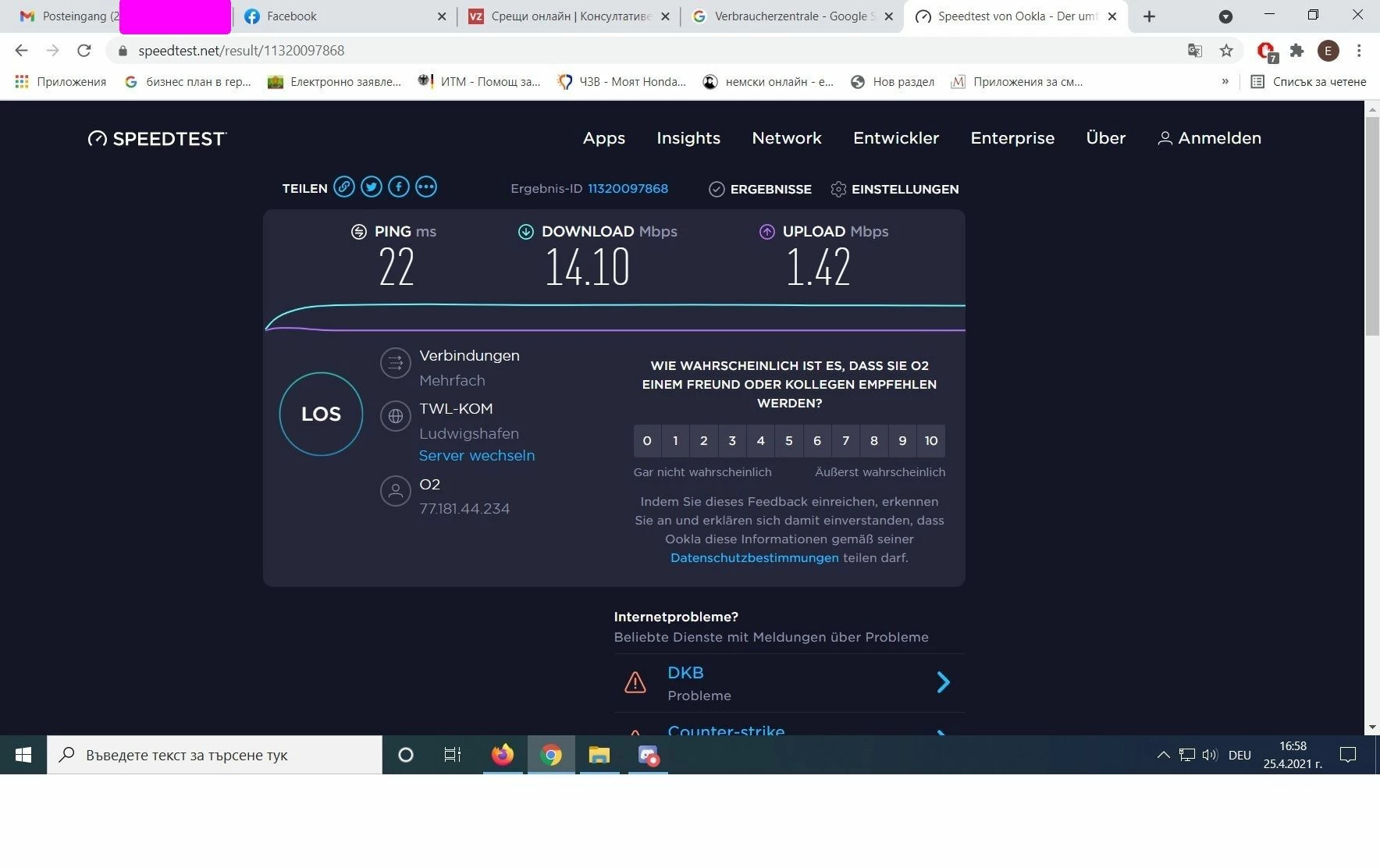The image size is (1380, 868).
Task: Expand the DKB problem entry chevron
Action: pos(943,683)
